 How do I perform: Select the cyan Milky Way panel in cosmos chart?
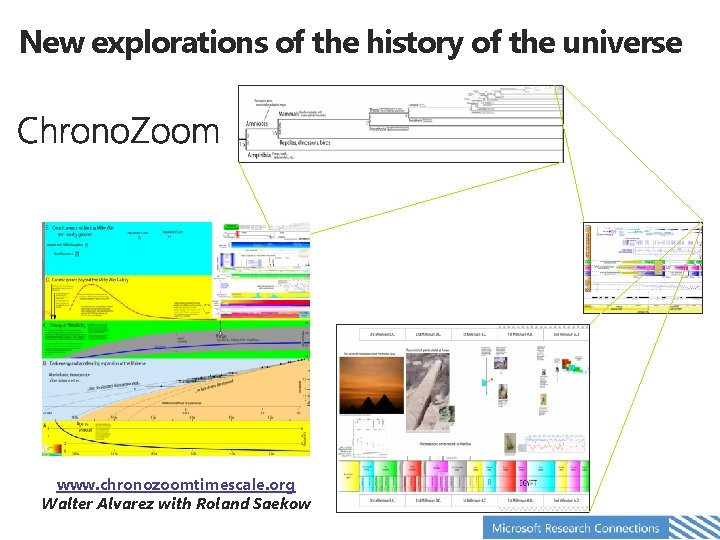[127, 248]
